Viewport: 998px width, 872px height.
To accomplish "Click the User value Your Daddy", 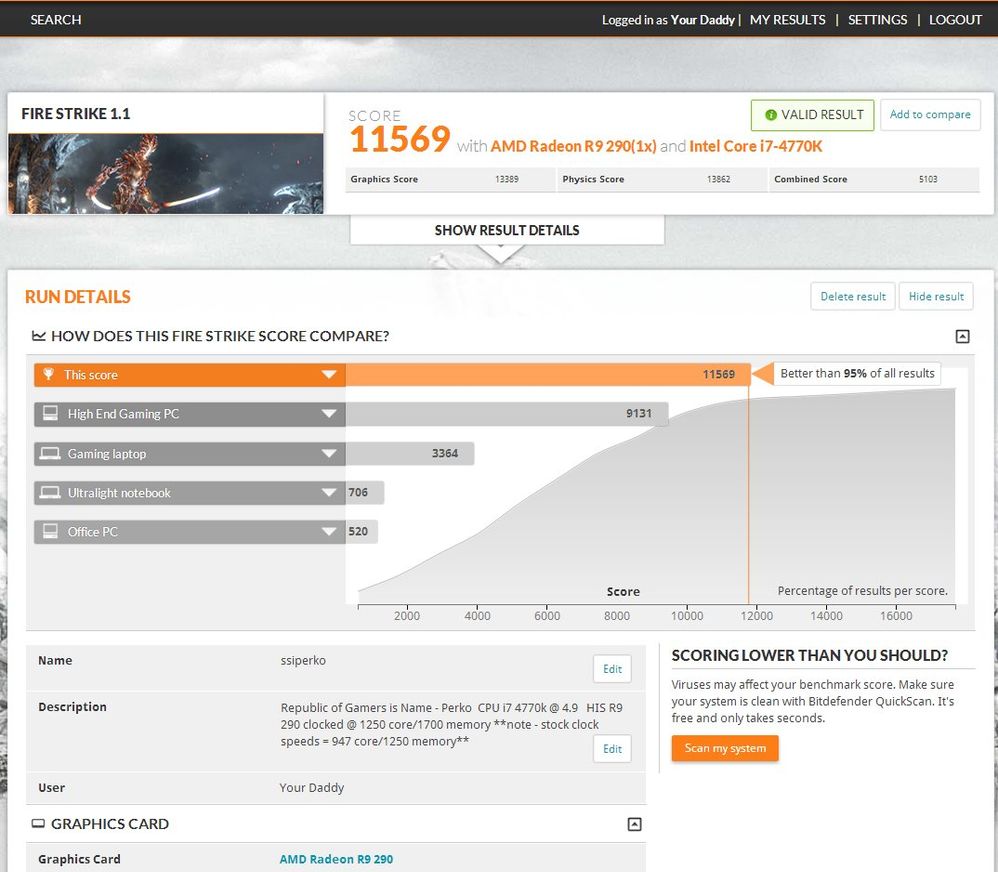I will (311, 788).
